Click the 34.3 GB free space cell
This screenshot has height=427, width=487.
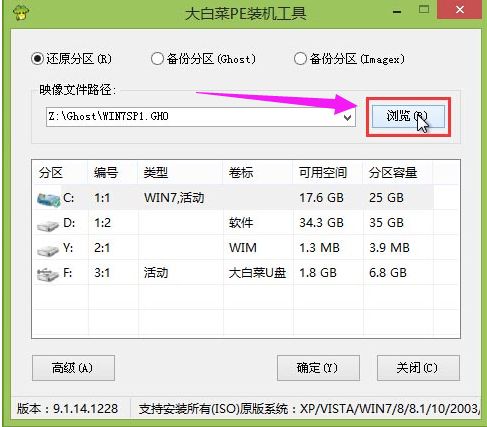(321, 223)
